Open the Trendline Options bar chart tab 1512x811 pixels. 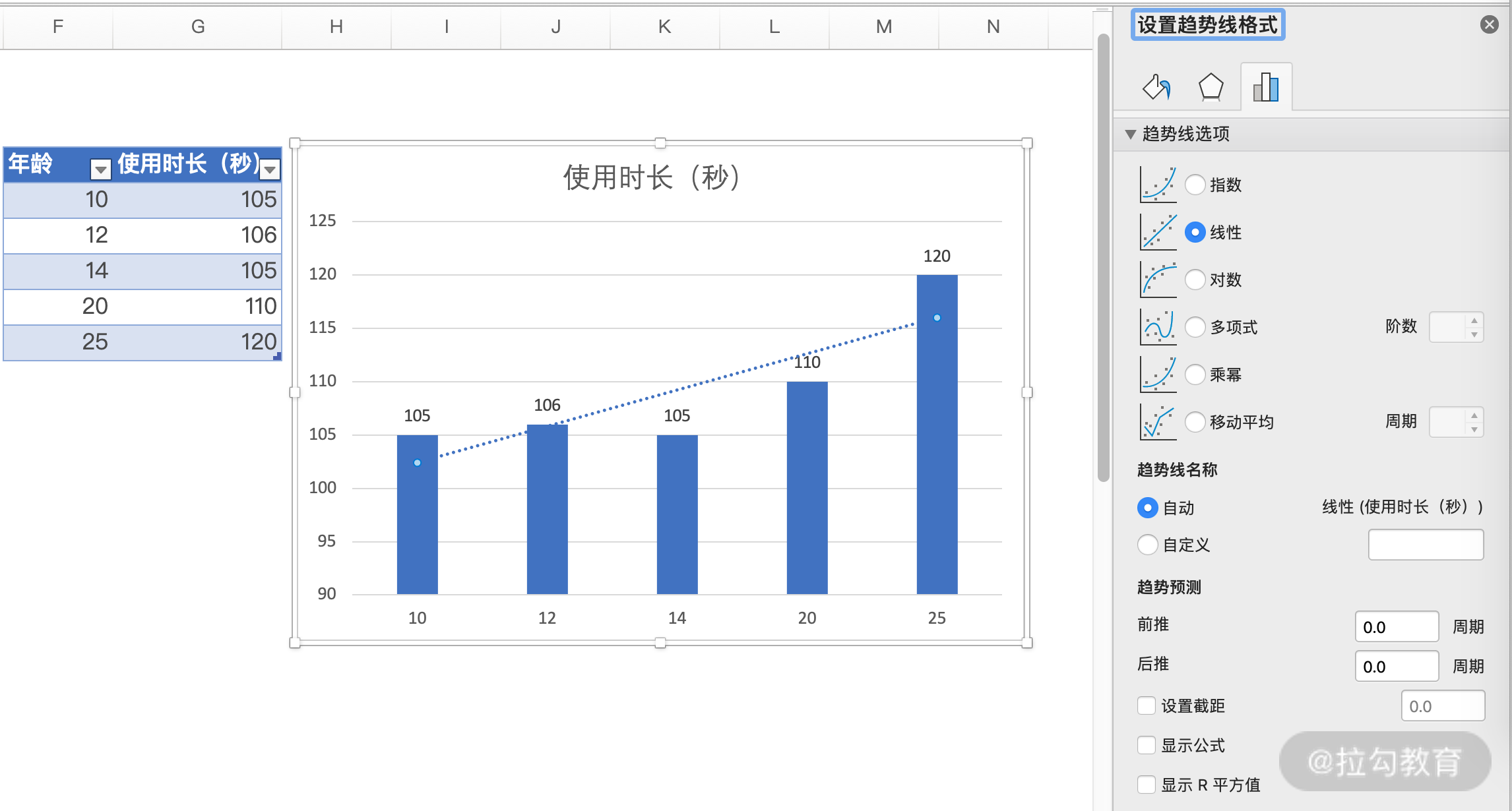[x=1265, y=87]
